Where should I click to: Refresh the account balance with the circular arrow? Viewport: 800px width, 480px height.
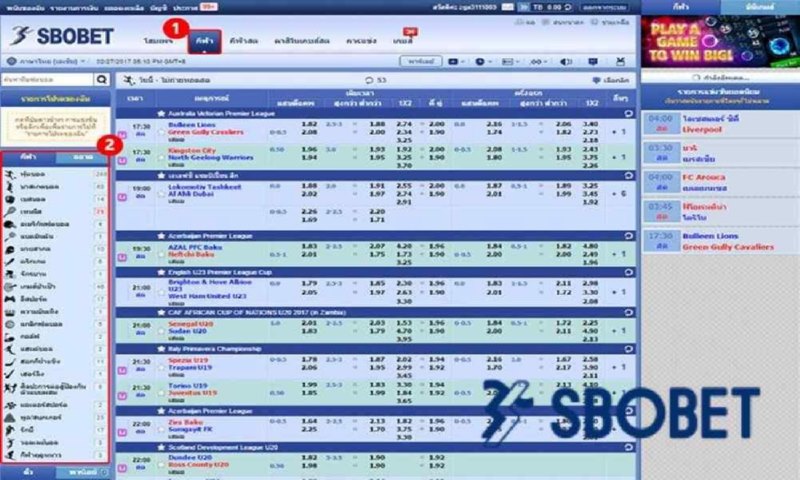point(568,7)
